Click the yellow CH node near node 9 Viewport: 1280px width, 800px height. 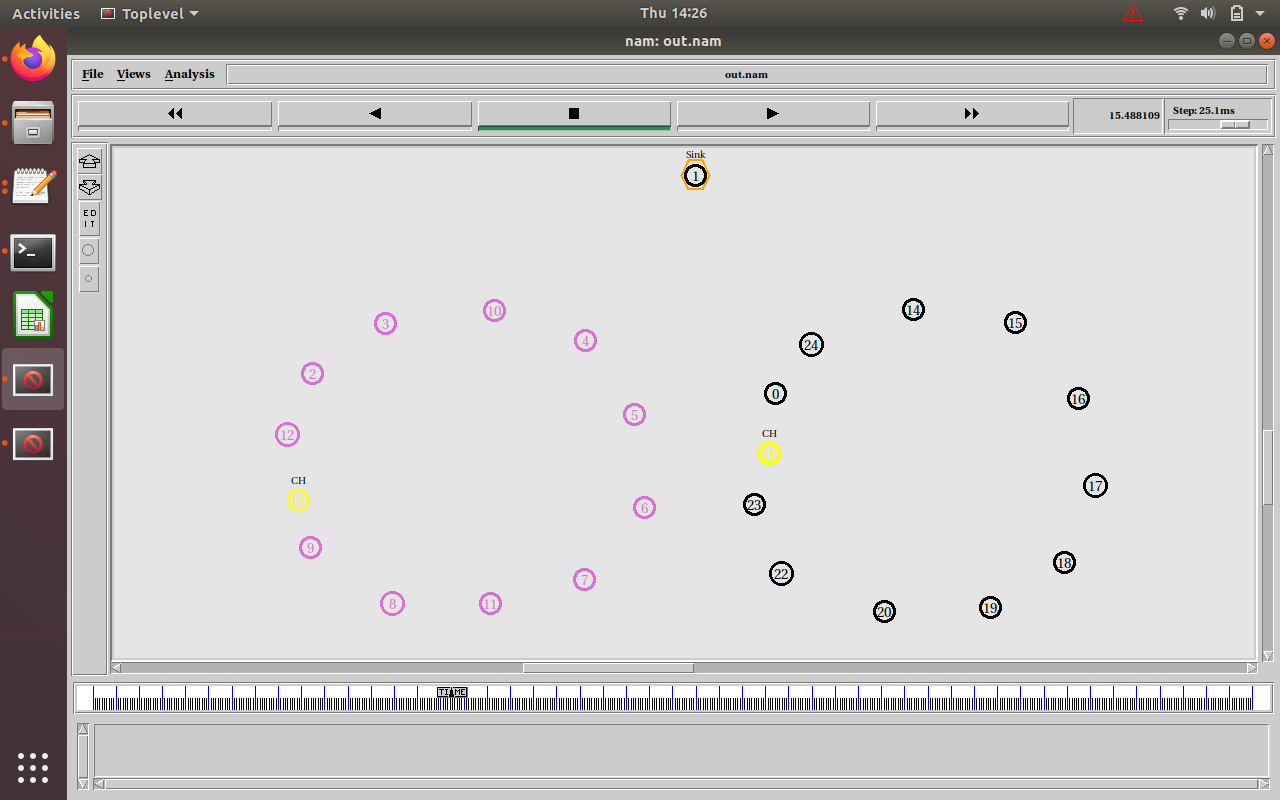[x=298, y=501]
